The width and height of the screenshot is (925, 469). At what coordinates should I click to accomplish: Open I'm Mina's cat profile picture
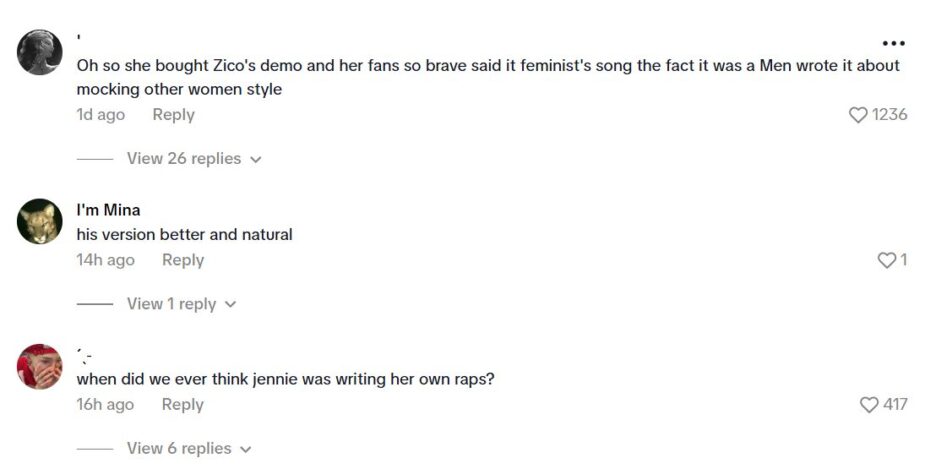point(40,221)
